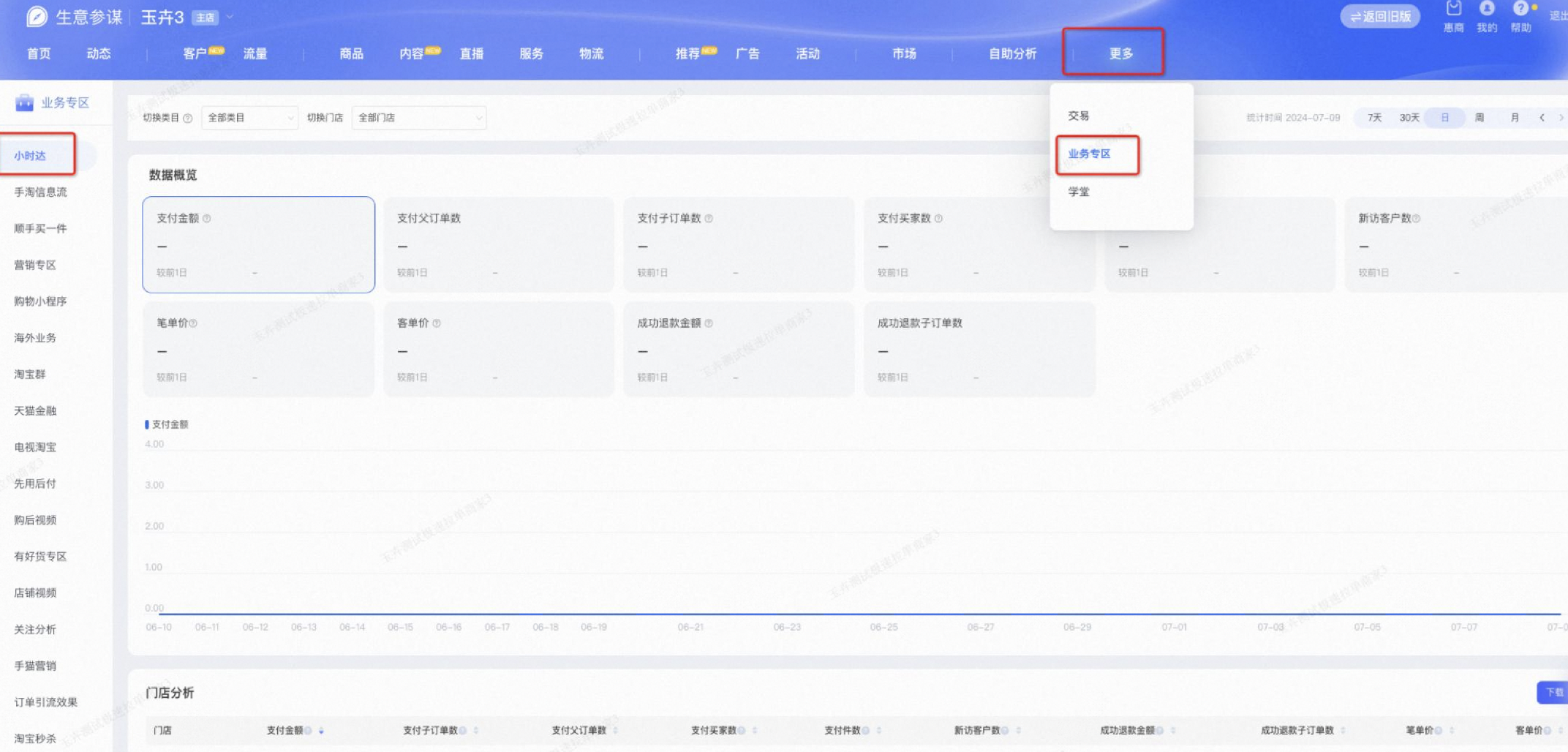
Task: Open 手淘信息流 in the sidebar
Action: (x=40, y=192)
